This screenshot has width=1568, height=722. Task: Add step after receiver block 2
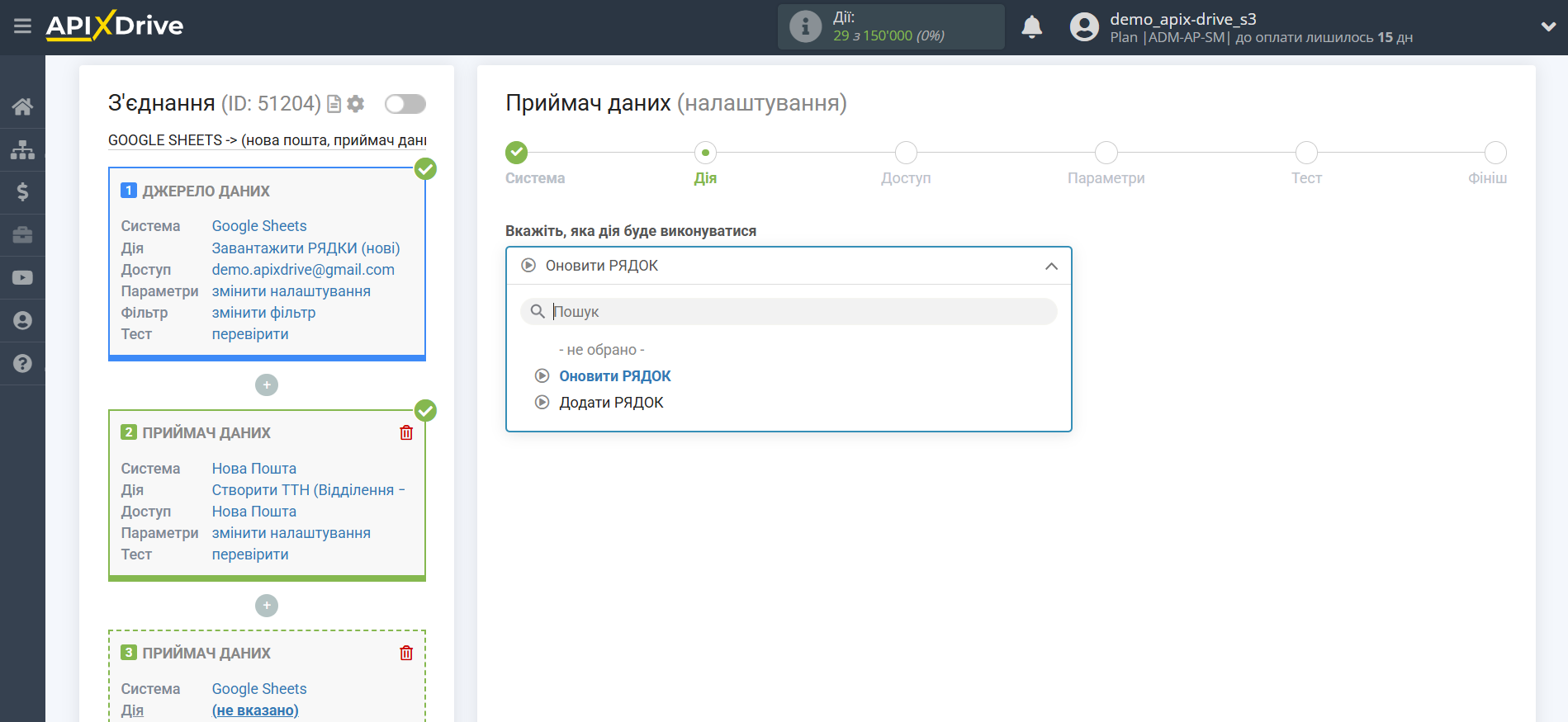click(x=266, y=606)
